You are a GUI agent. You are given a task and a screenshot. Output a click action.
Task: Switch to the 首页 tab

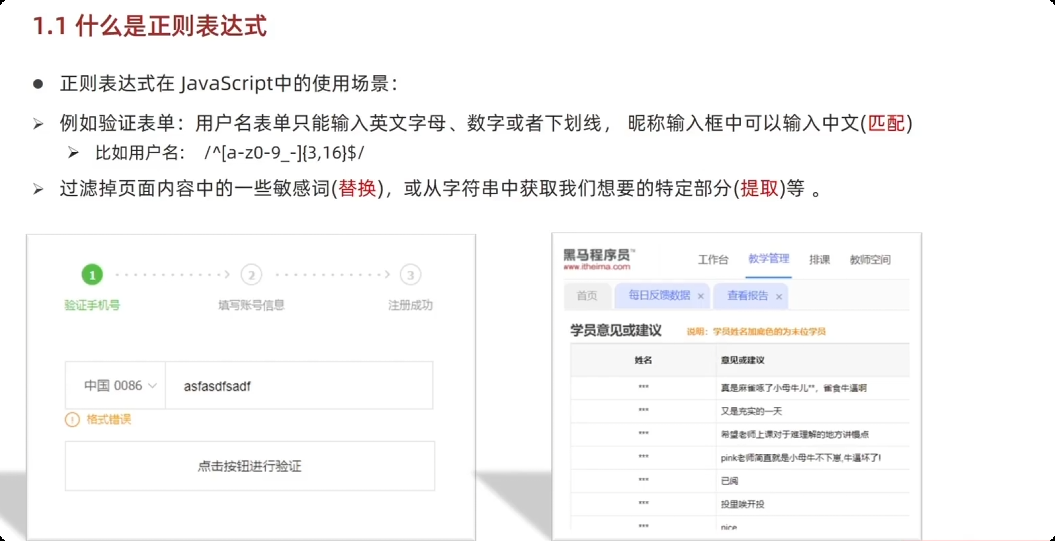[x=587, y=296]
